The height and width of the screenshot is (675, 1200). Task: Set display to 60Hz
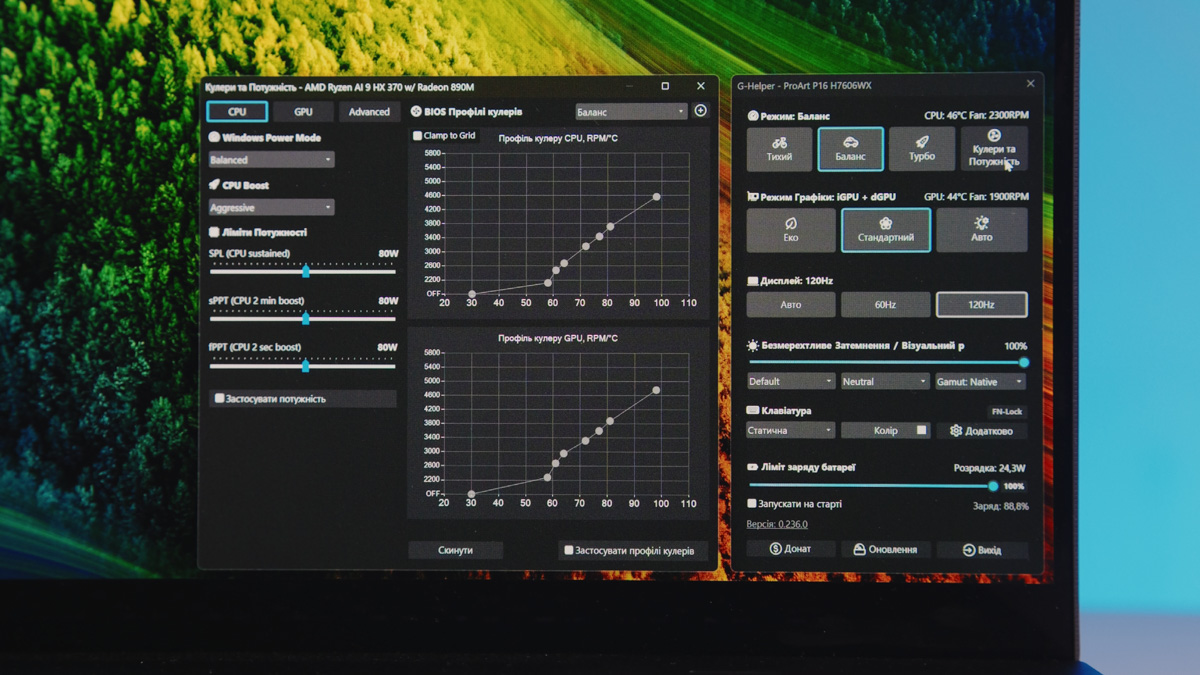pos(885,304)
